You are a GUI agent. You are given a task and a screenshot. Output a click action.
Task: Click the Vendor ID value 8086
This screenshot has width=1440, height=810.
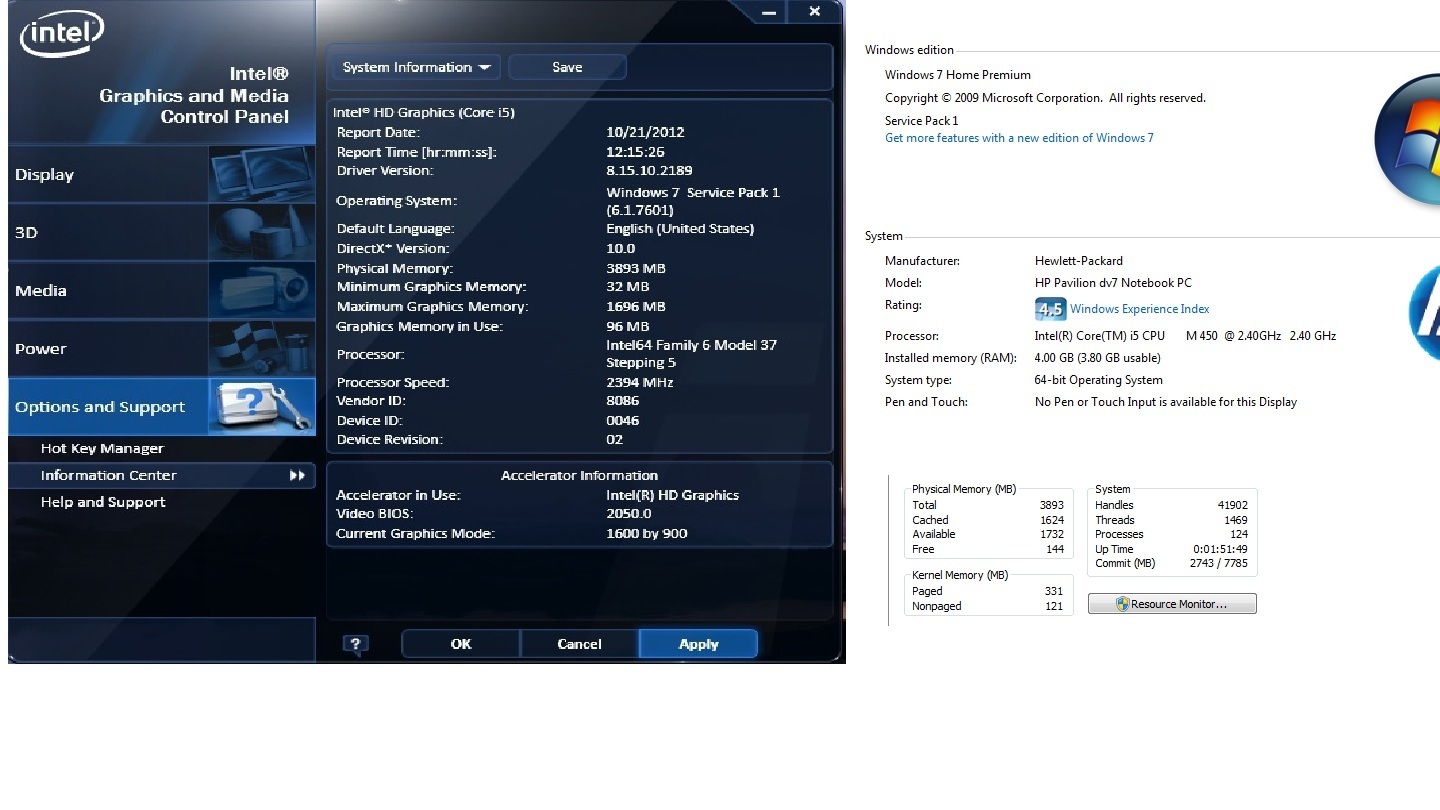pyautogui.click(x=622, y=400)
